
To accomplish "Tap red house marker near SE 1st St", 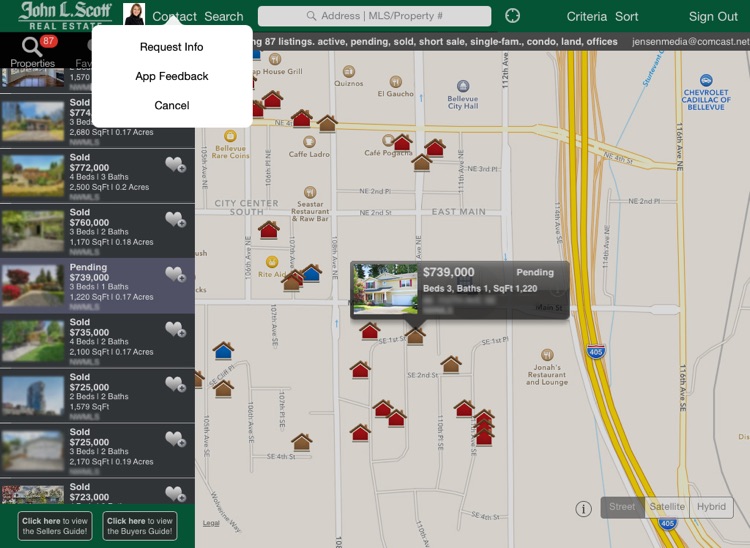I will tap(370, 330).
